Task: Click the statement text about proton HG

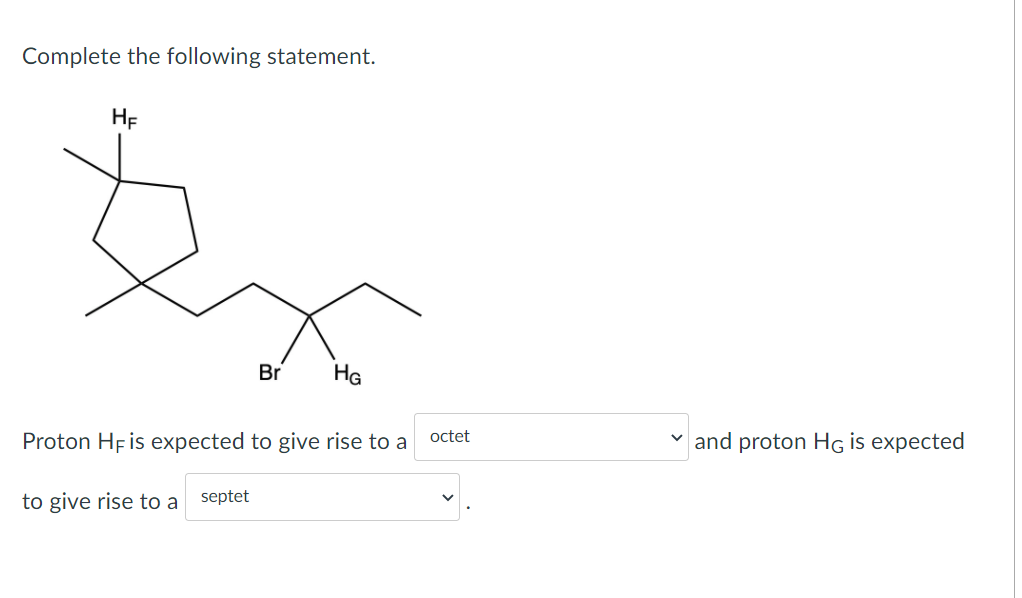Action: [x=830, y=440]
